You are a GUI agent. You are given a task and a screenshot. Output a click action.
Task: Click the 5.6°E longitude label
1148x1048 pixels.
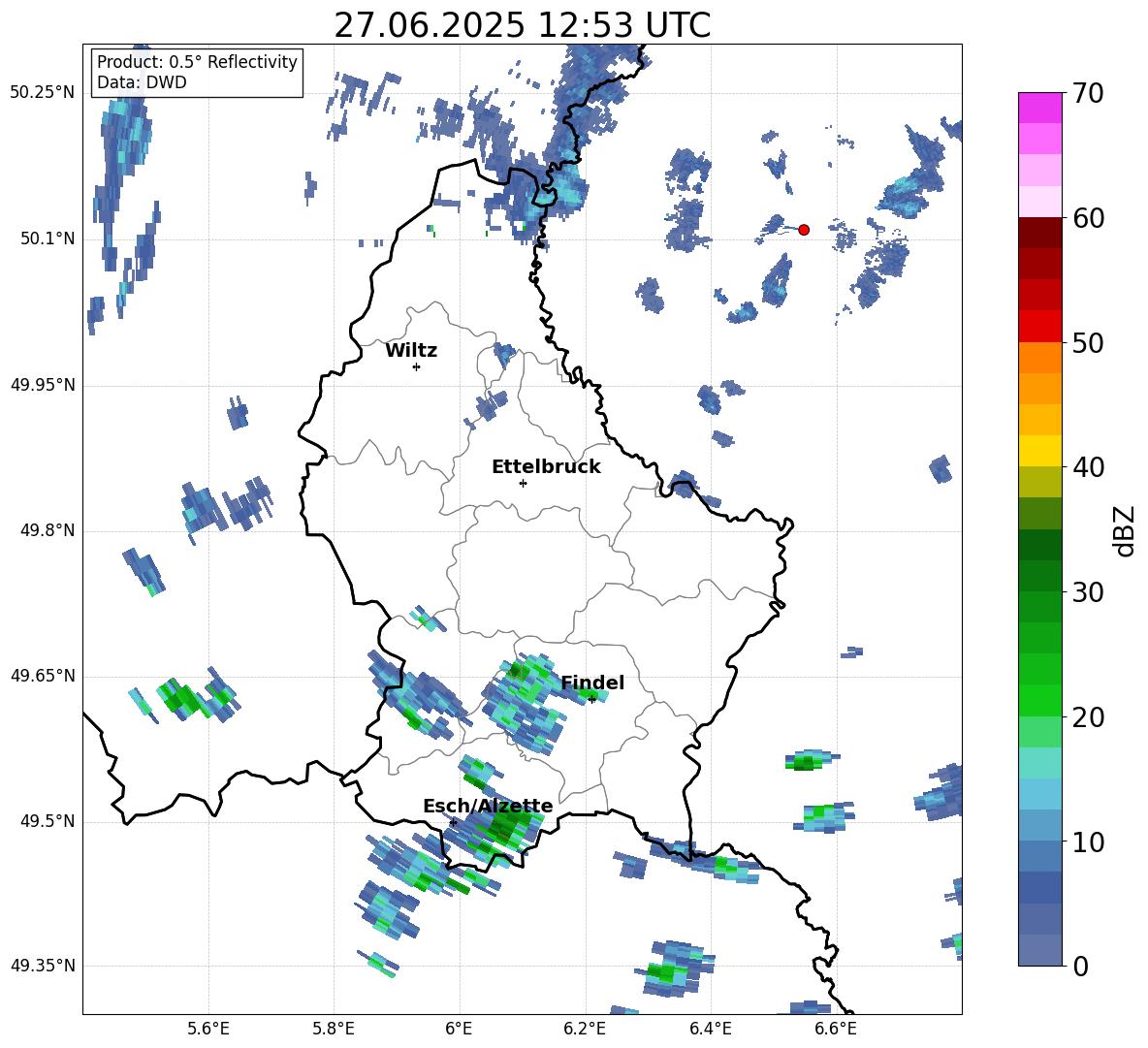click(208, 1029)
